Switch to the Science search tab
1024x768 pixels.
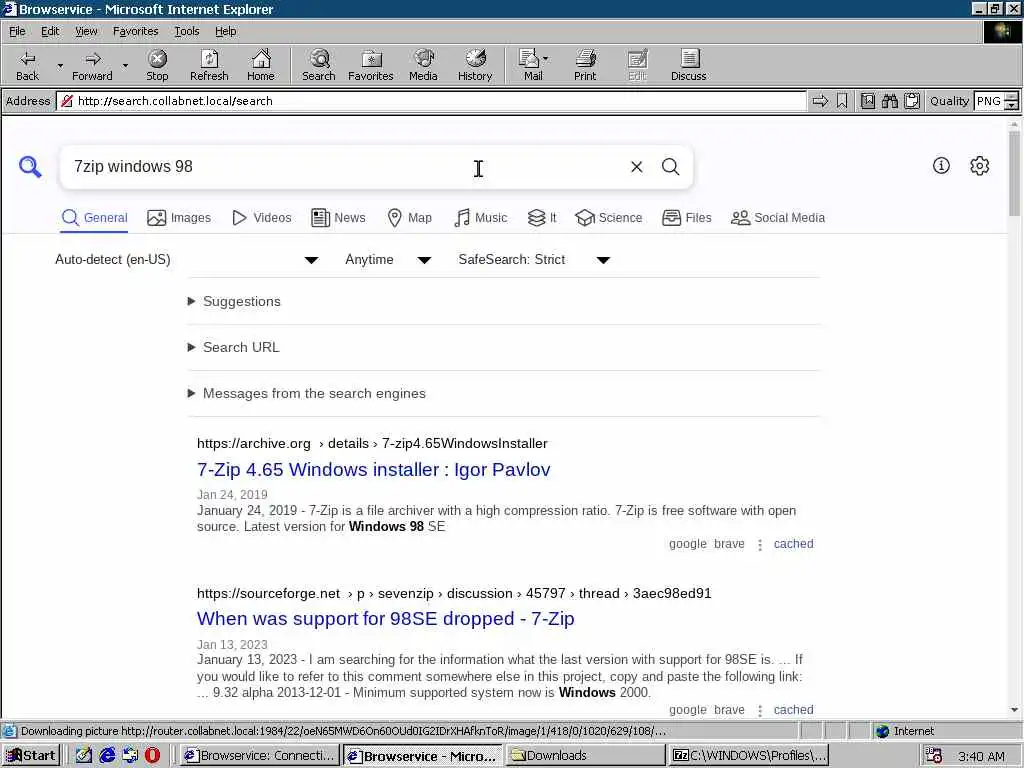click(609, 217)
